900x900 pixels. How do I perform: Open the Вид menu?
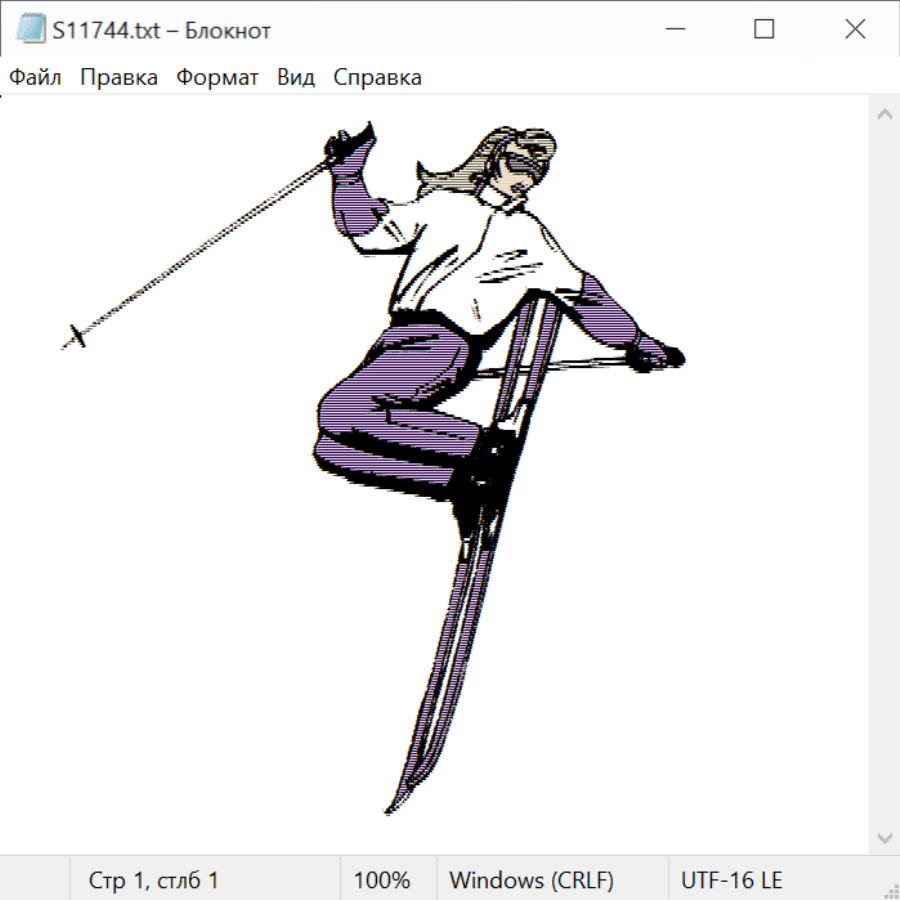[296, 78]
